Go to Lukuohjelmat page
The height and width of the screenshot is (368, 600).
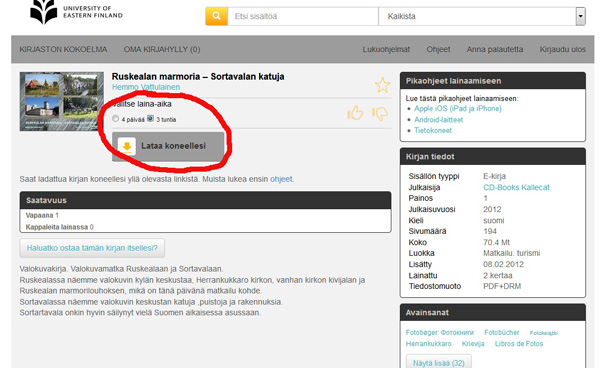point(386,49)
